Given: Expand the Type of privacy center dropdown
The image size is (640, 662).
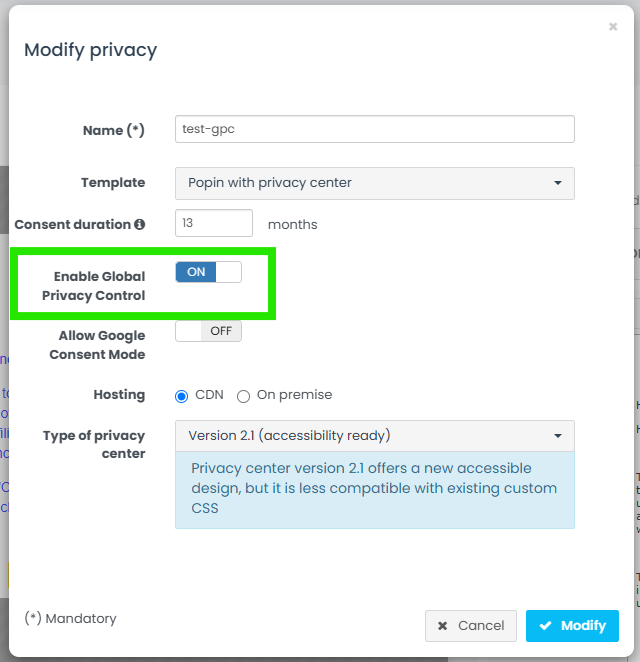Looking at the screenshot, I should coord(374,436).
